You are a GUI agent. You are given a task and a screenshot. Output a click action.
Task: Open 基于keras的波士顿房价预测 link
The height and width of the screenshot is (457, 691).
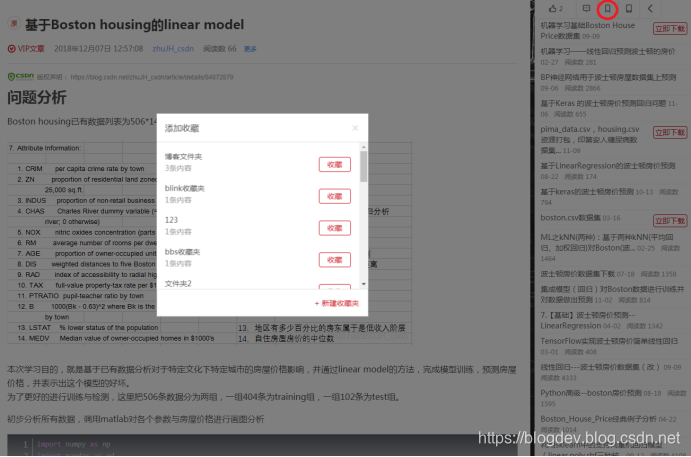tap(587, 192)
